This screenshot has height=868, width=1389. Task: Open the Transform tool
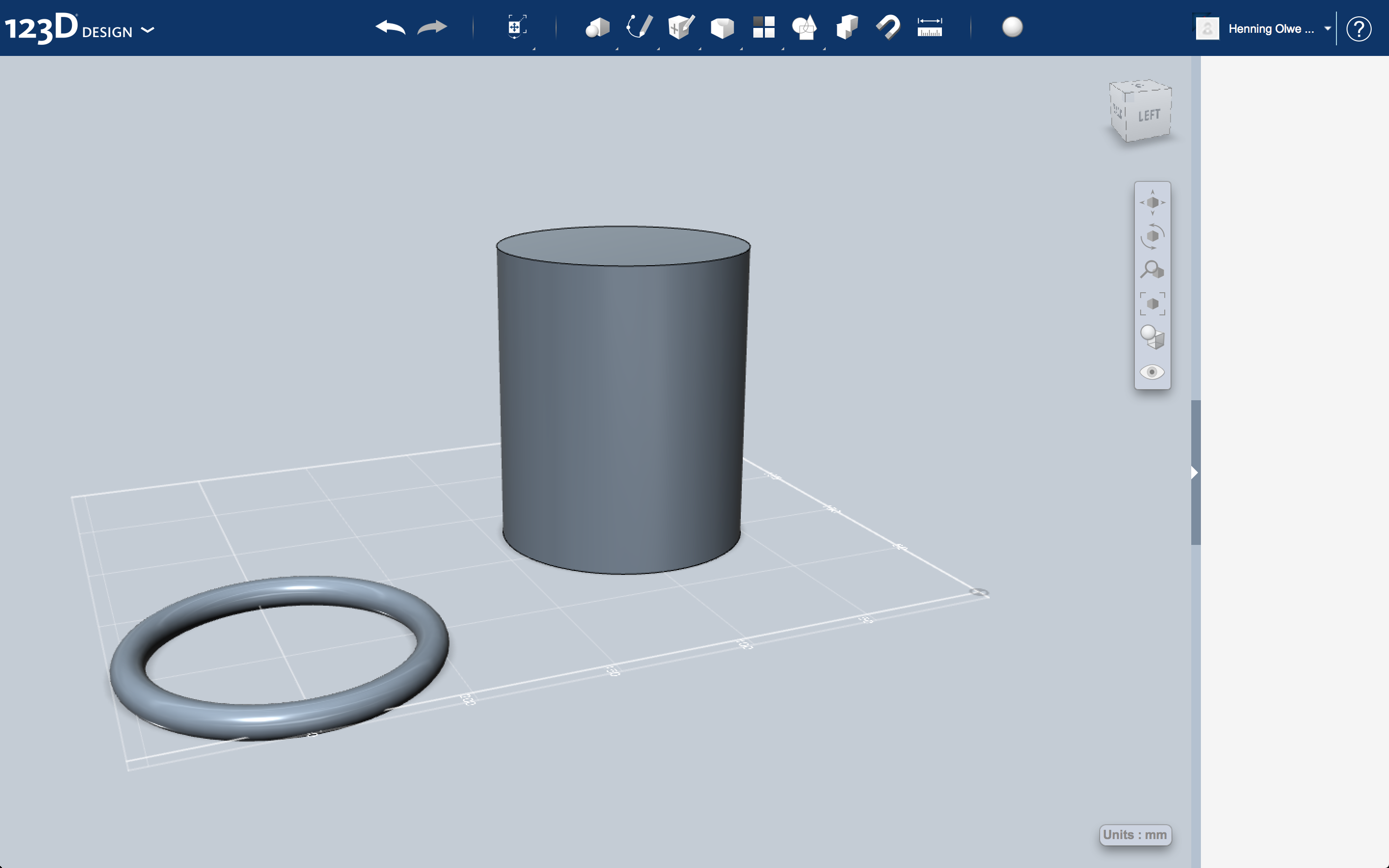[517, 27]
